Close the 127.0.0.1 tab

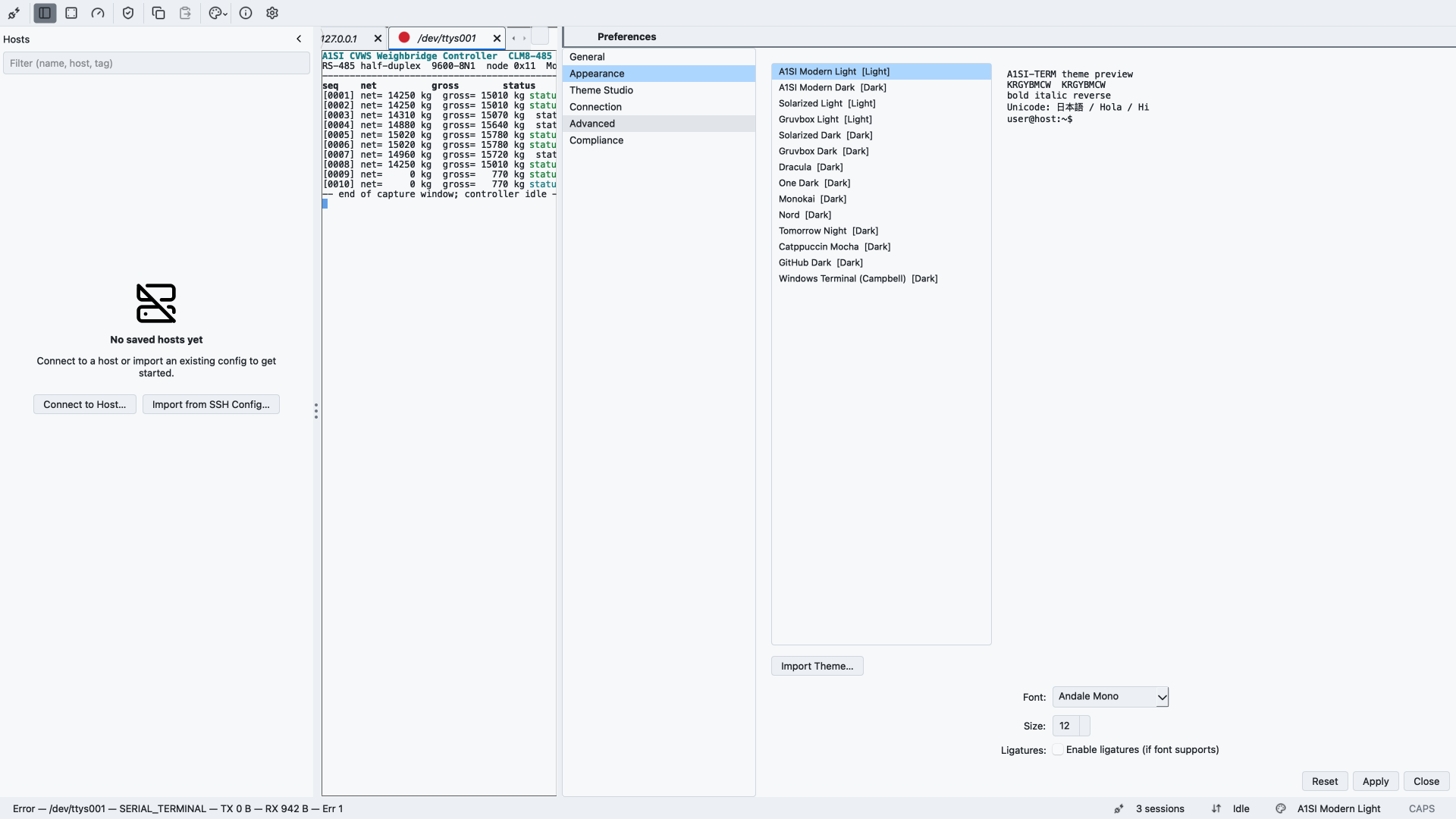click(378, 39)
